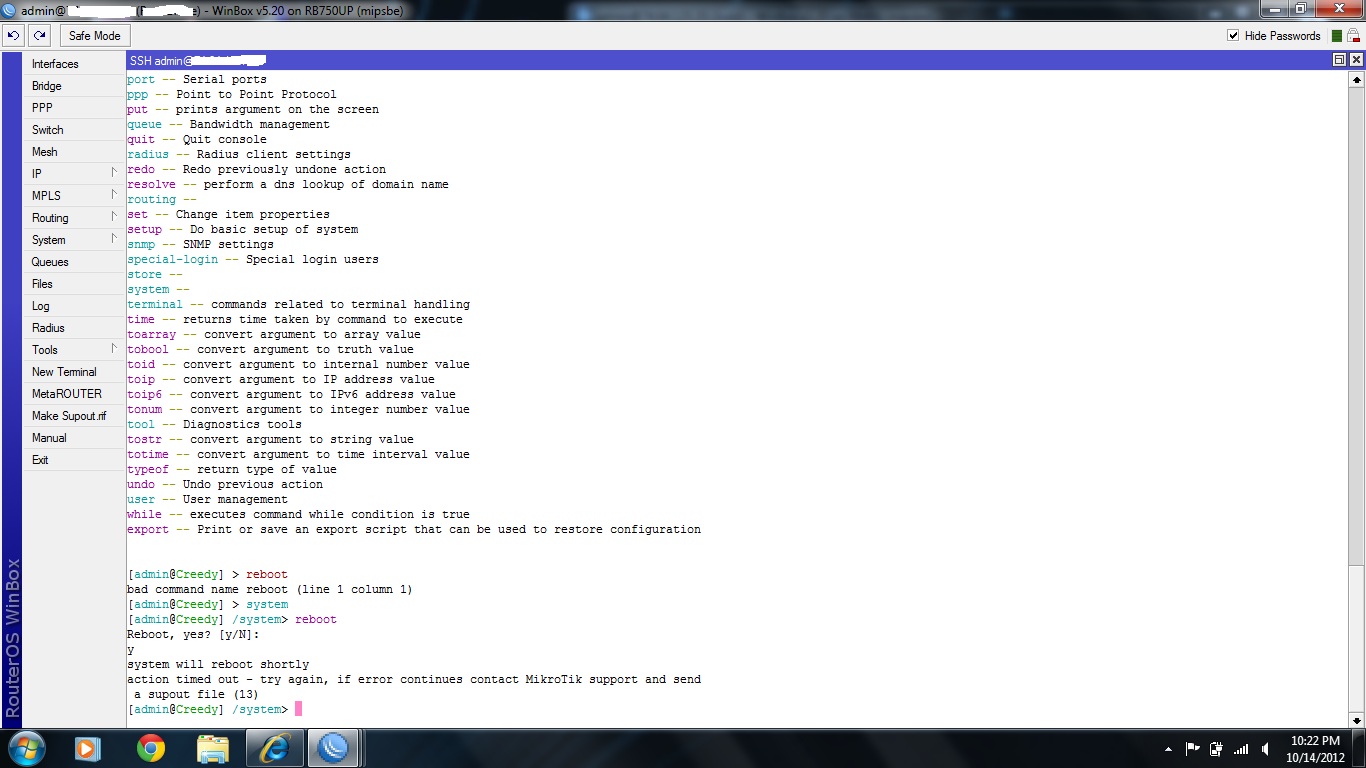
Task: Open the Action Center flag icon
Action: [x=1193, y=749]
